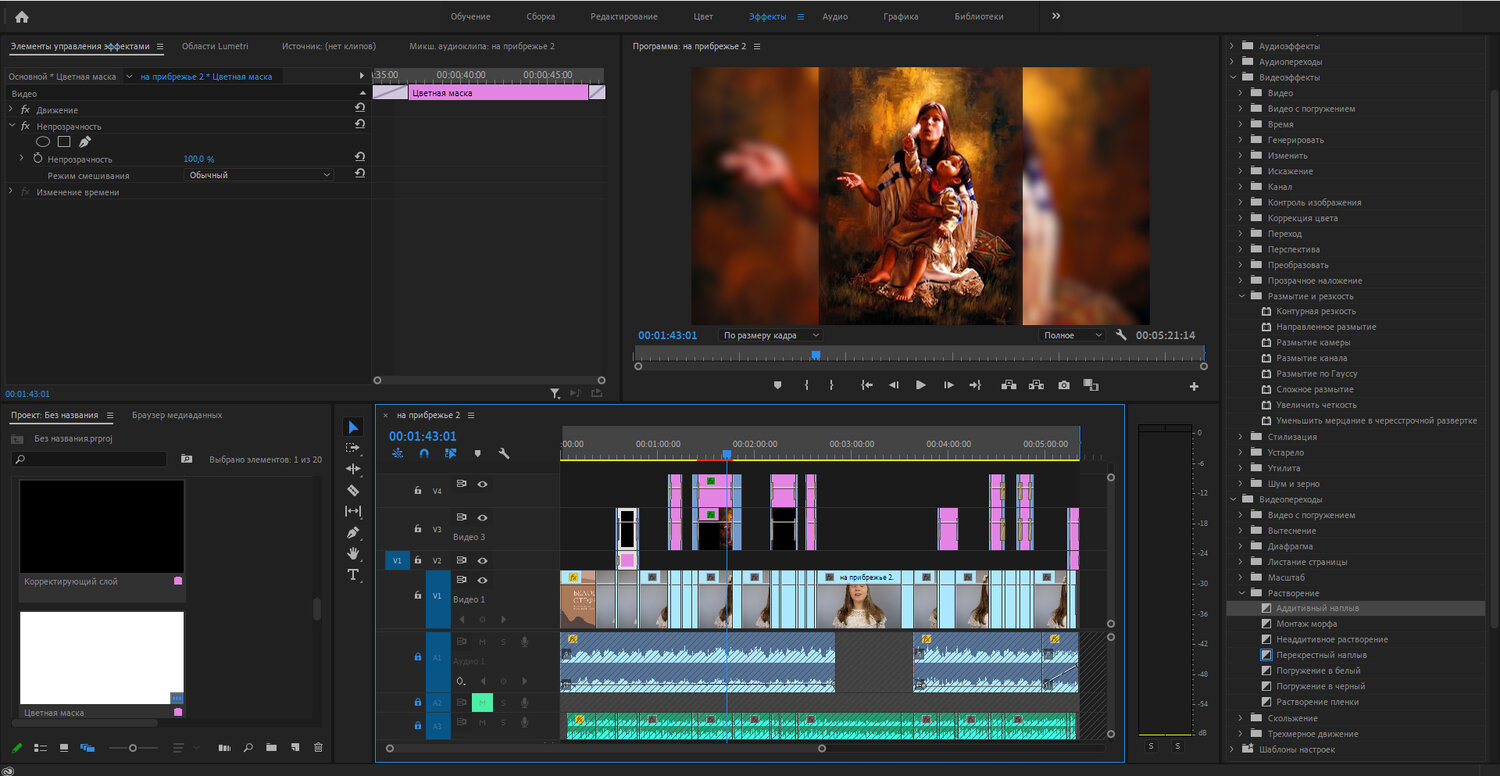Toggle lock on track V4
Image resolution: width=1500 pixels, height=776 pixels.
click(x=417, y=490)
